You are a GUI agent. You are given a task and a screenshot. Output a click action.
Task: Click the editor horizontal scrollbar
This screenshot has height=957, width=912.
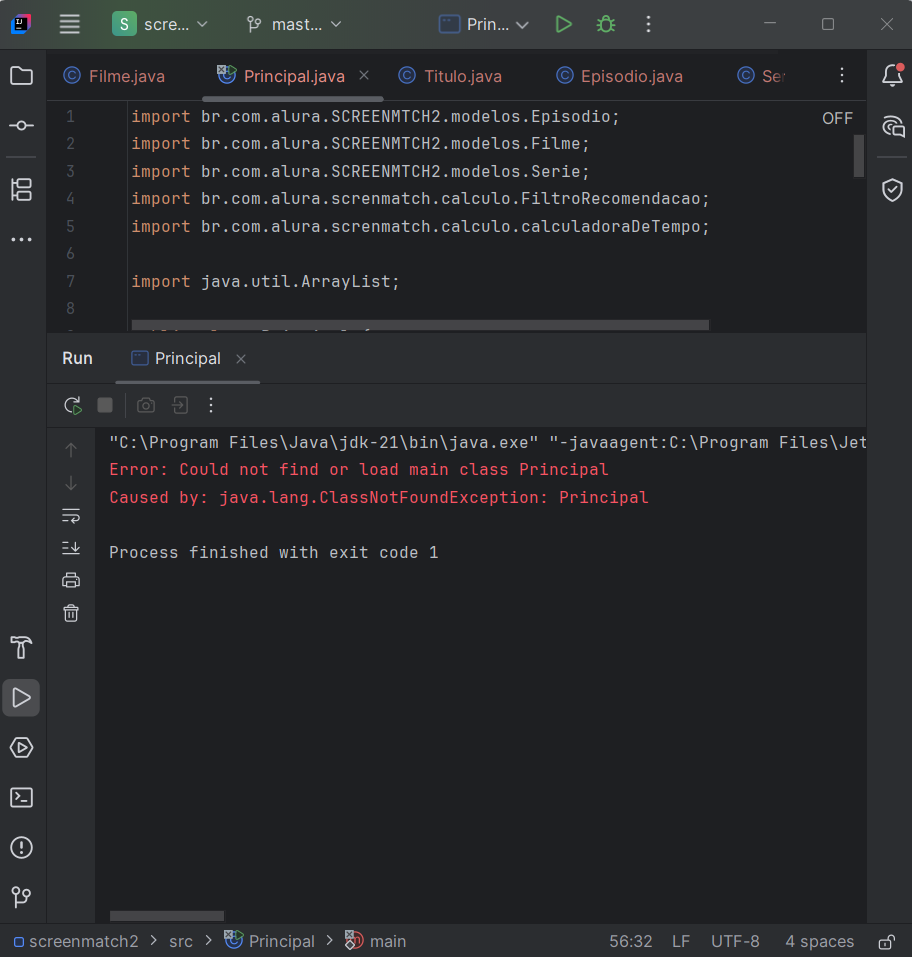coord(420,325)
